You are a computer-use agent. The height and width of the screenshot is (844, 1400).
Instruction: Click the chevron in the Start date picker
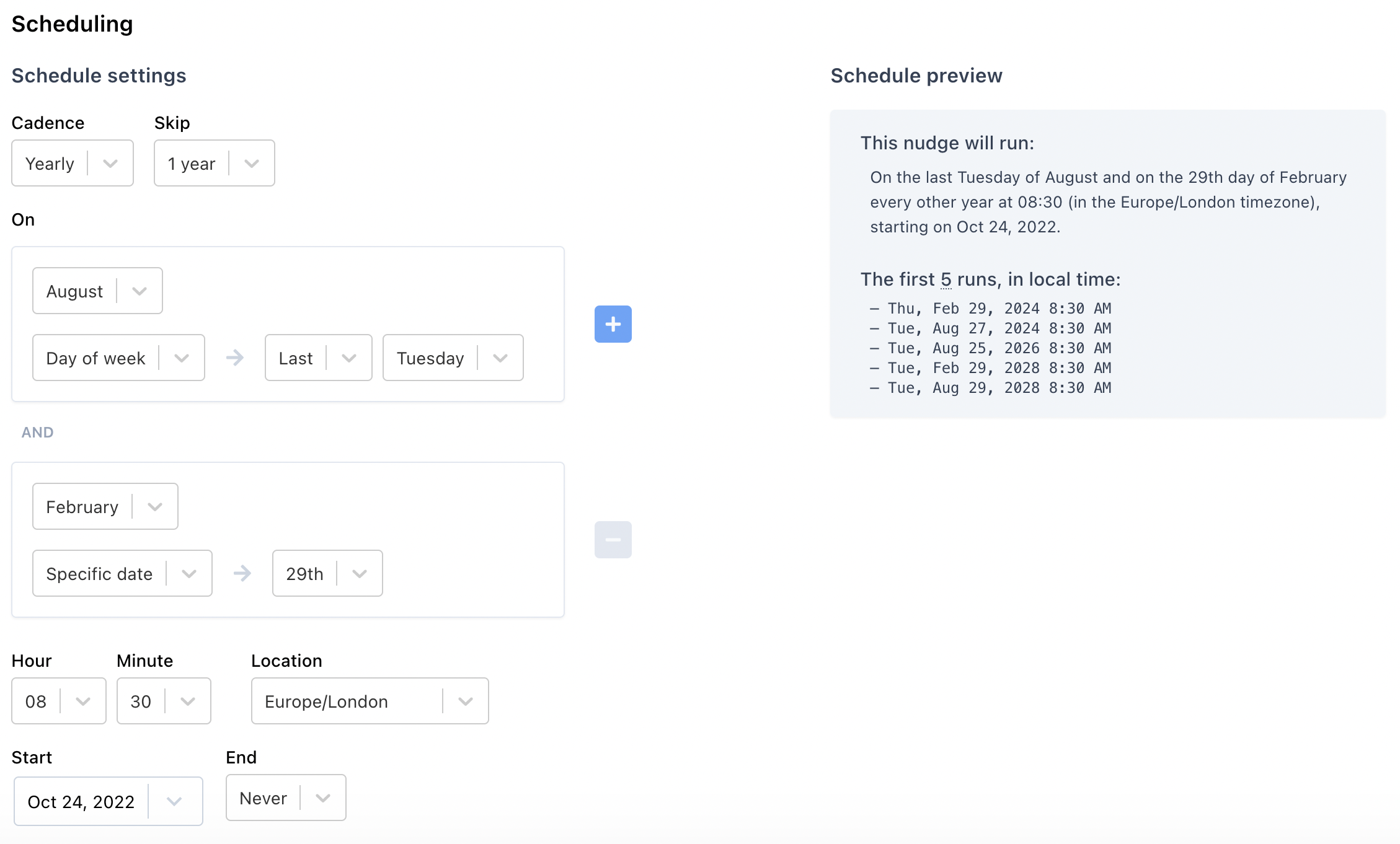[x=174, y=802]
